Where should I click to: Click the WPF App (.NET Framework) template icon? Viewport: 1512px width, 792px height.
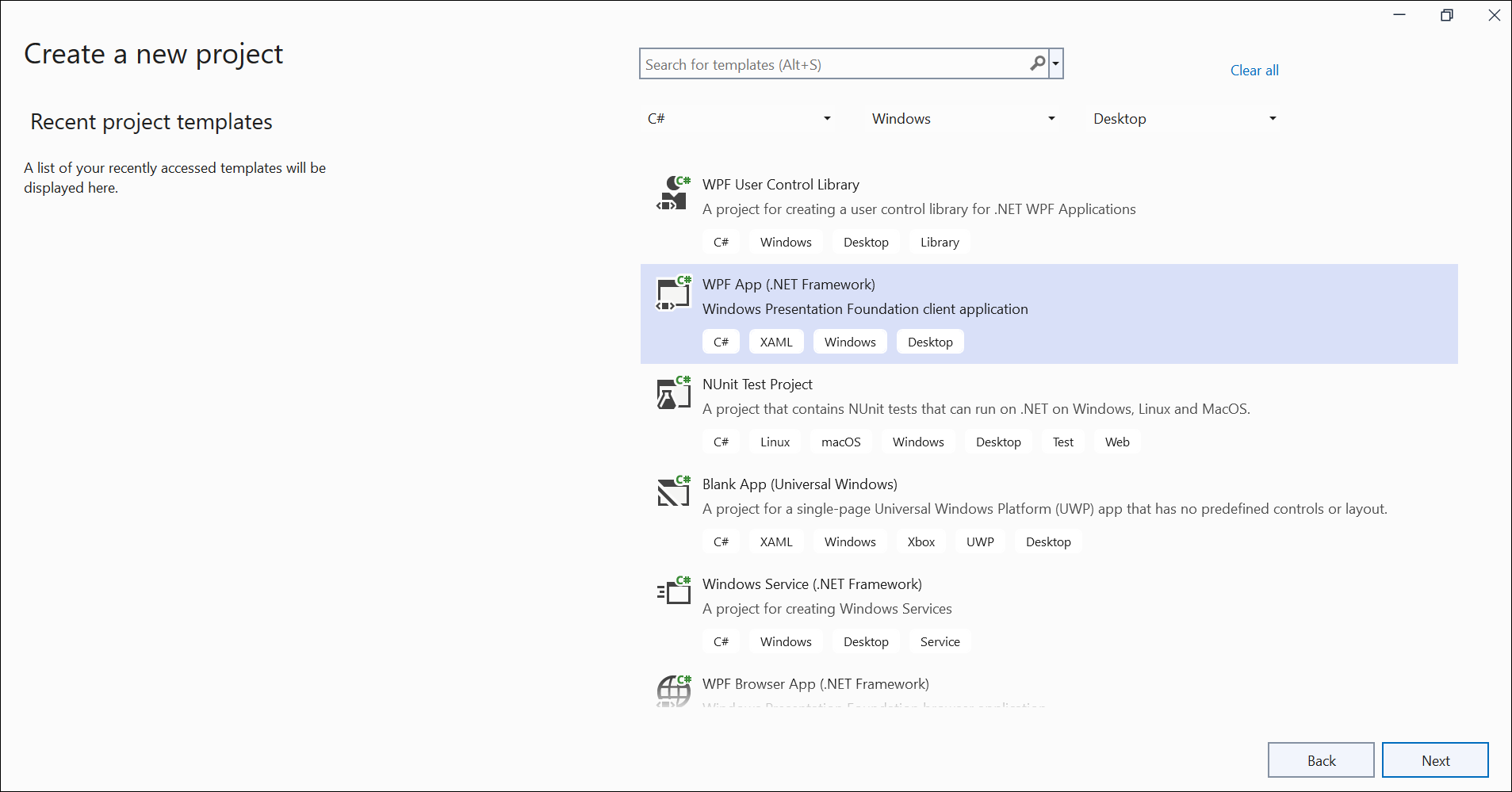(x=673, y=293)
